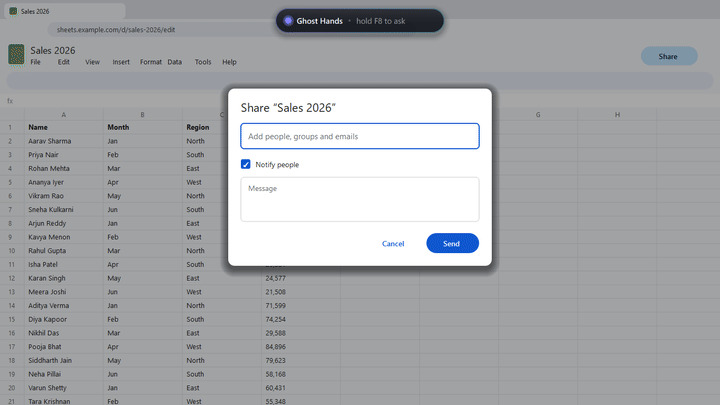Image resolution: width=720 pixels, height=405 pixels.
Task: Select the Nikhil Das cell
Action: [x=64, y=333]
